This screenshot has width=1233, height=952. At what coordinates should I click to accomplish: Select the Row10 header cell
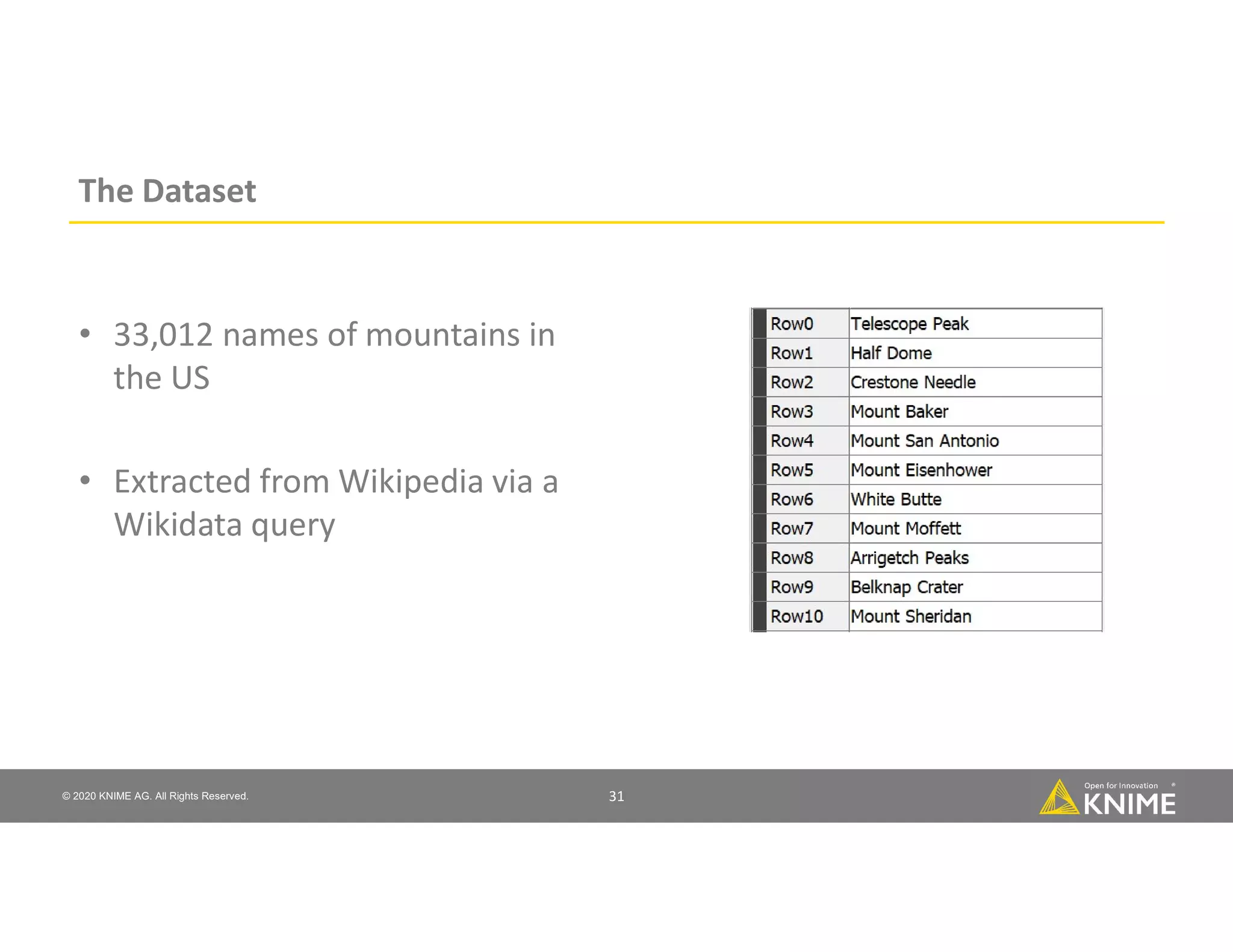807,616
